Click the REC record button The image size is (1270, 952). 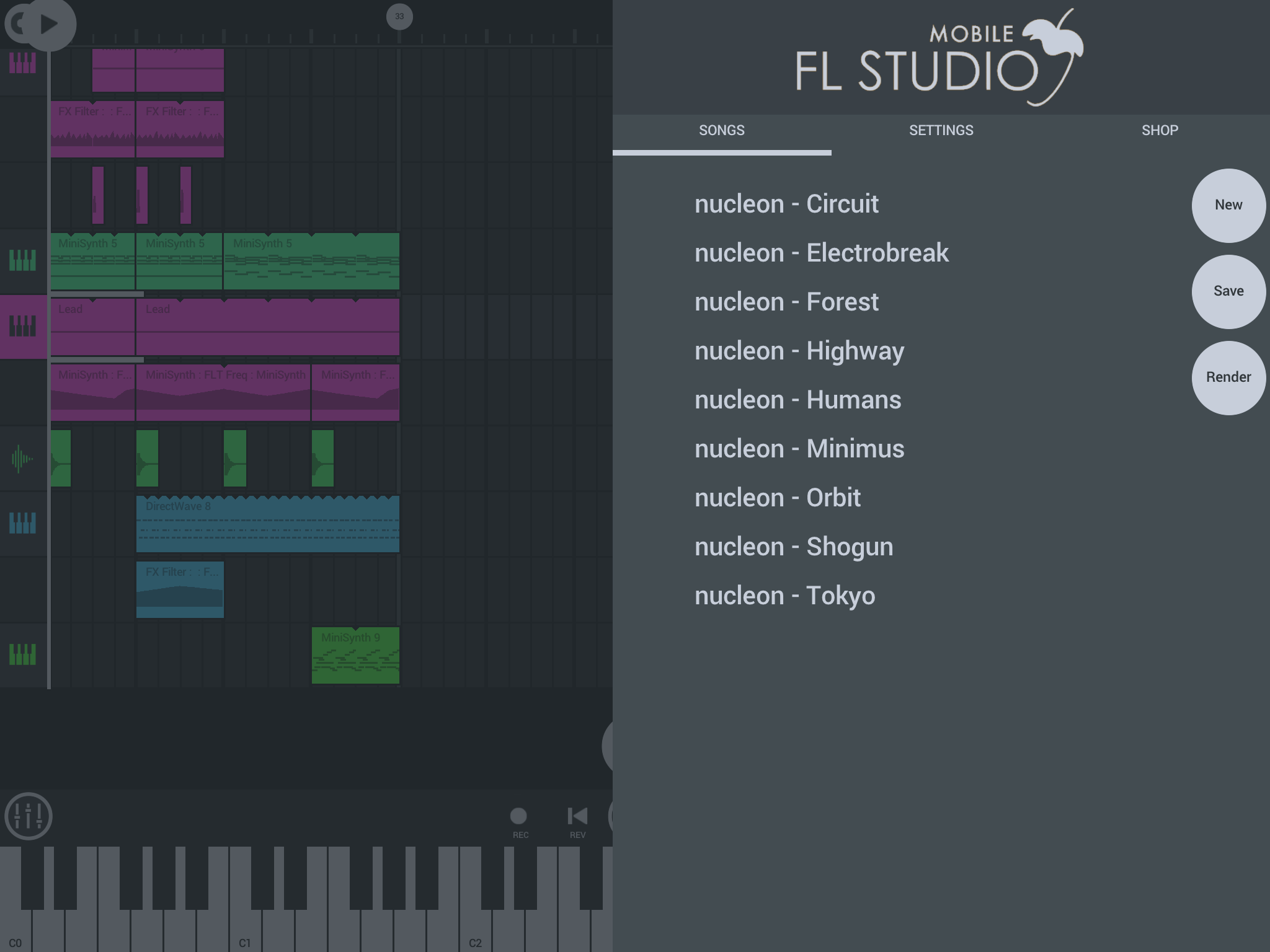click(518, 817)
